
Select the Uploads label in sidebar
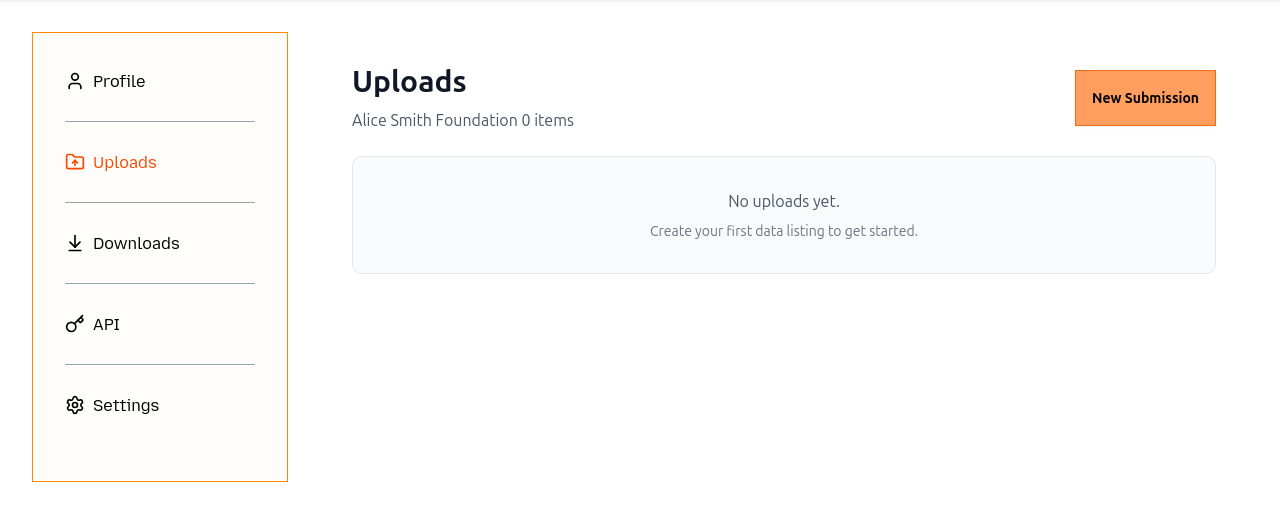125,162
